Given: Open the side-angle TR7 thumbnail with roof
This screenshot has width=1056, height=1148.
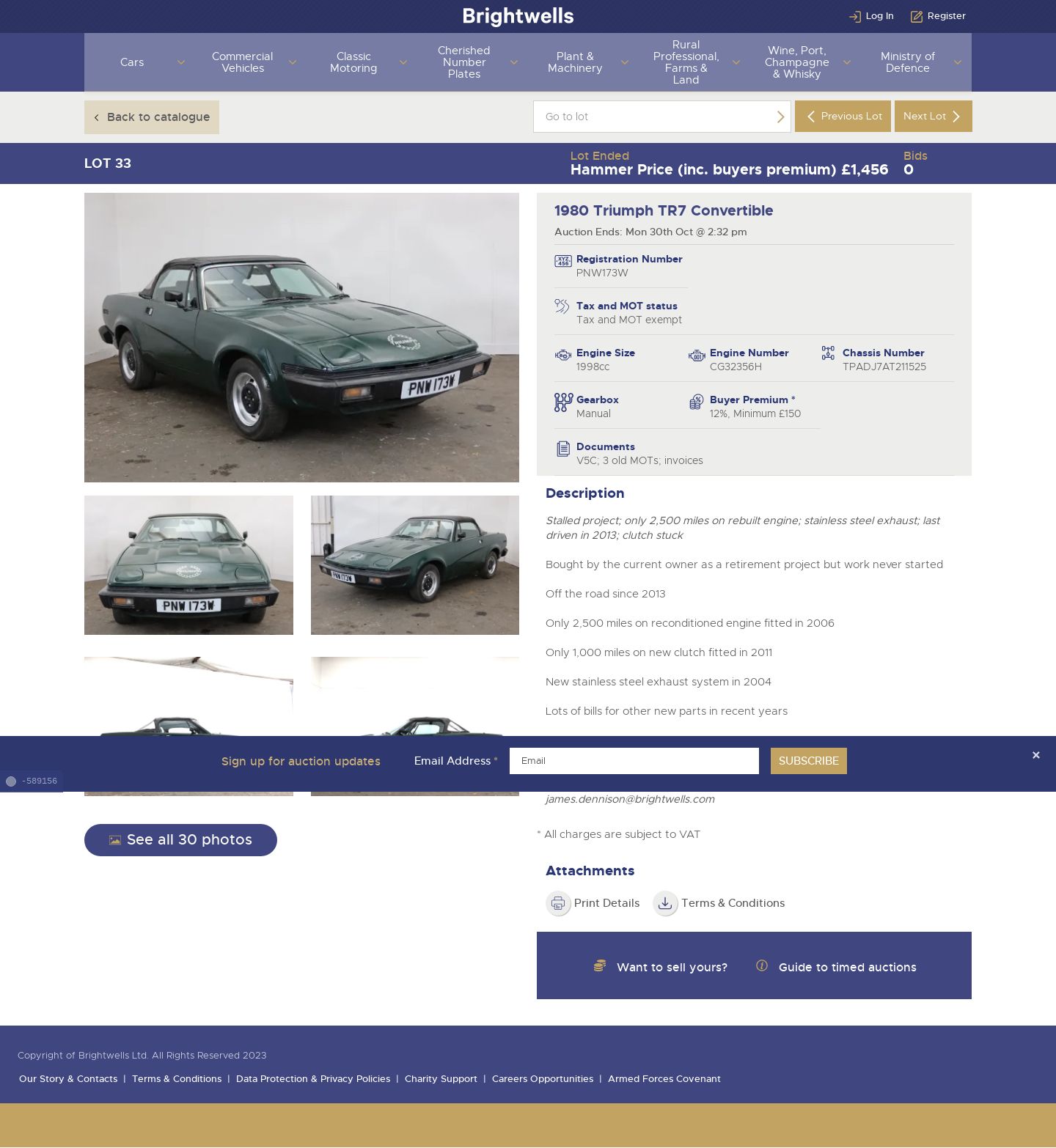Looking at the screenshot, I should (x=415, y=565).
